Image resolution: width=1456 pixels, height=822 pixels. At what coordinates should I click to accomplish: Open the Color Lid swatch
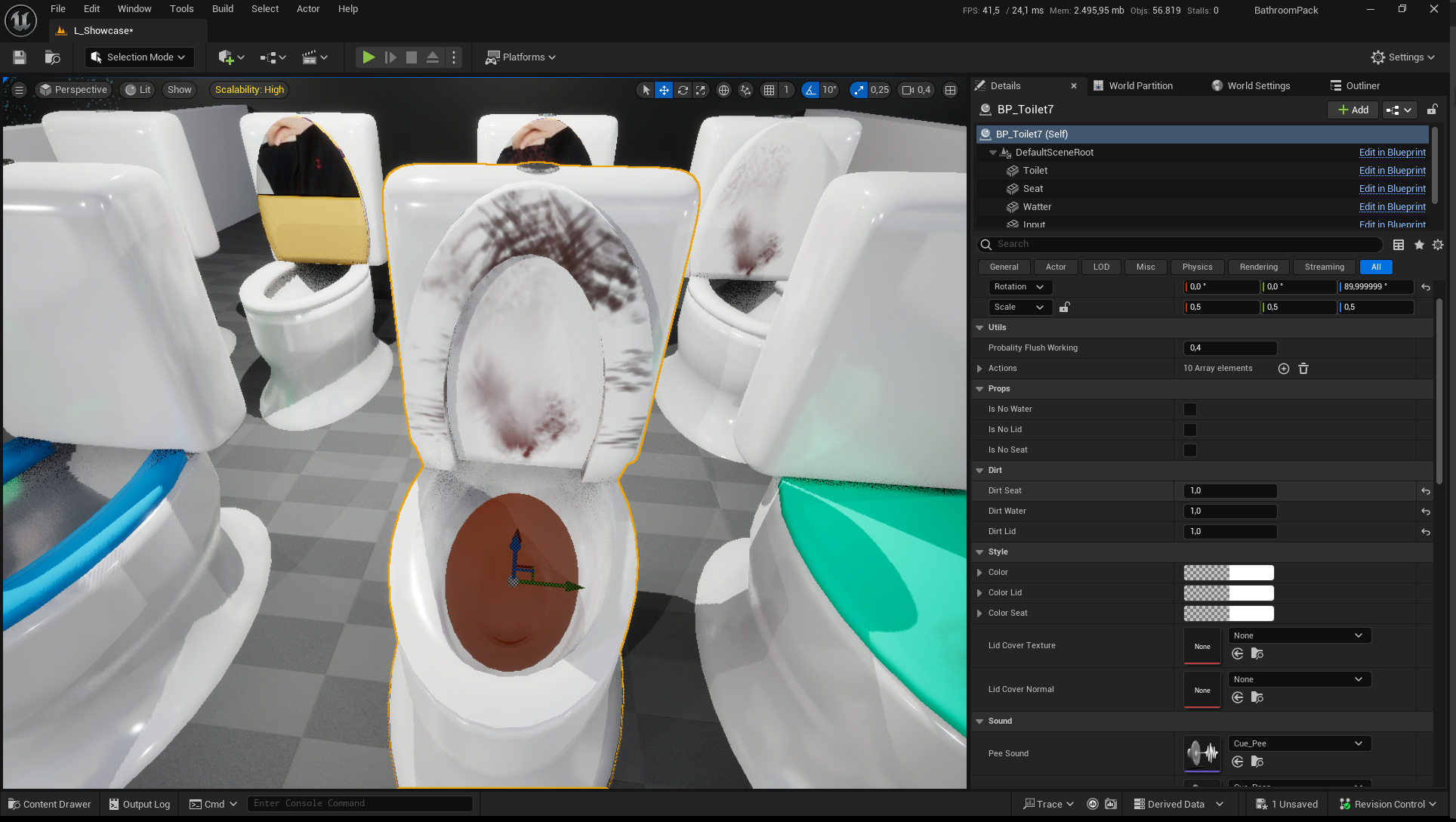[x=1228, y=593]
